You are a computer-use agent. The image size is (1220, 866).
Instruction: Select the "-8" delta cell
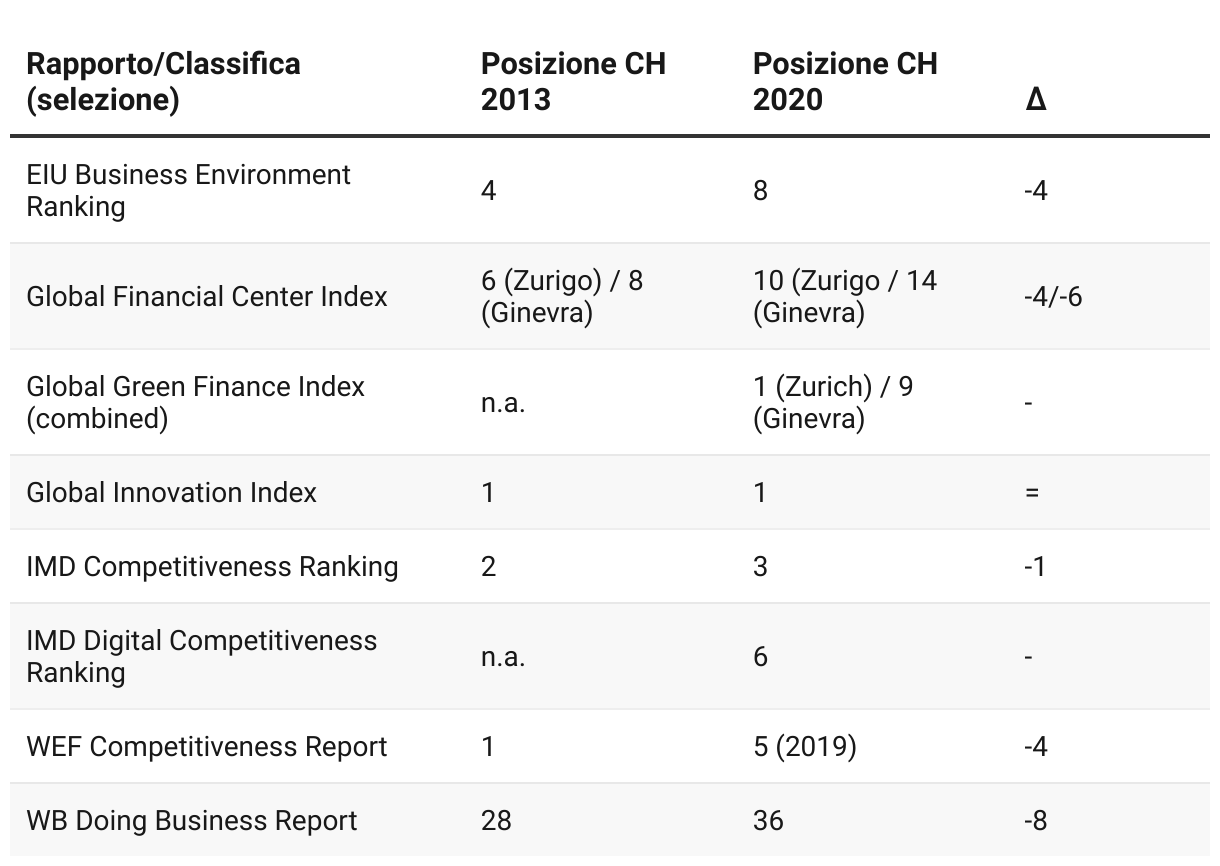pyautogui.click(x=1036, y=820)
